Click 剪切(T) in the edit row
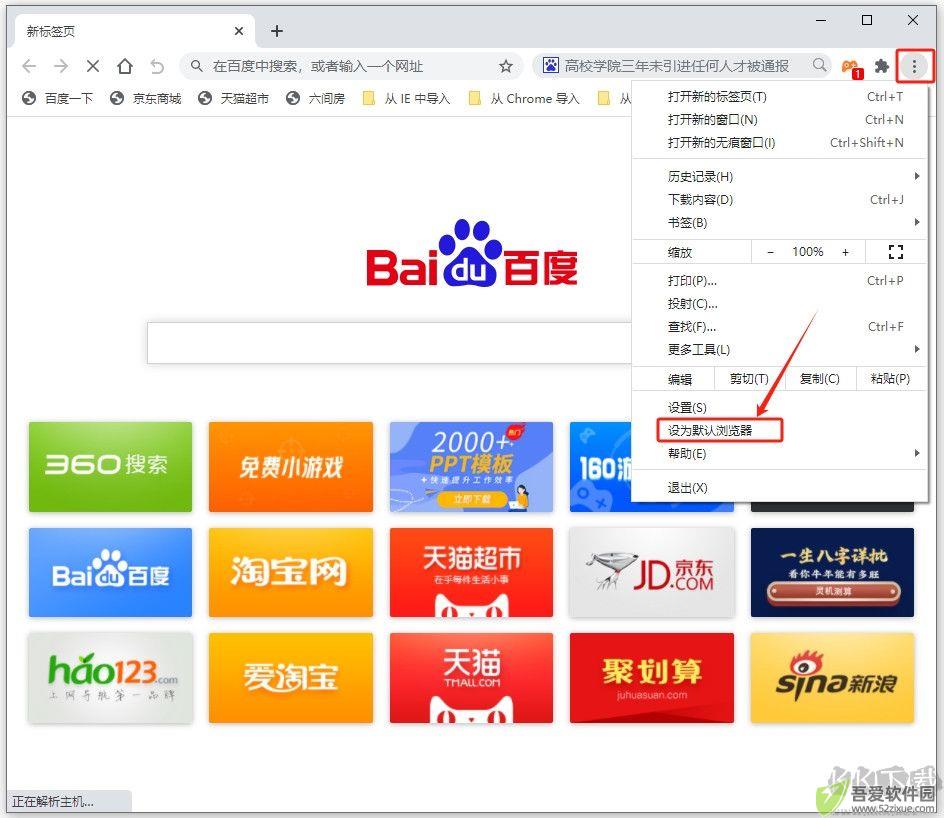Screen dimensions: 944x818 click(749, 379)
